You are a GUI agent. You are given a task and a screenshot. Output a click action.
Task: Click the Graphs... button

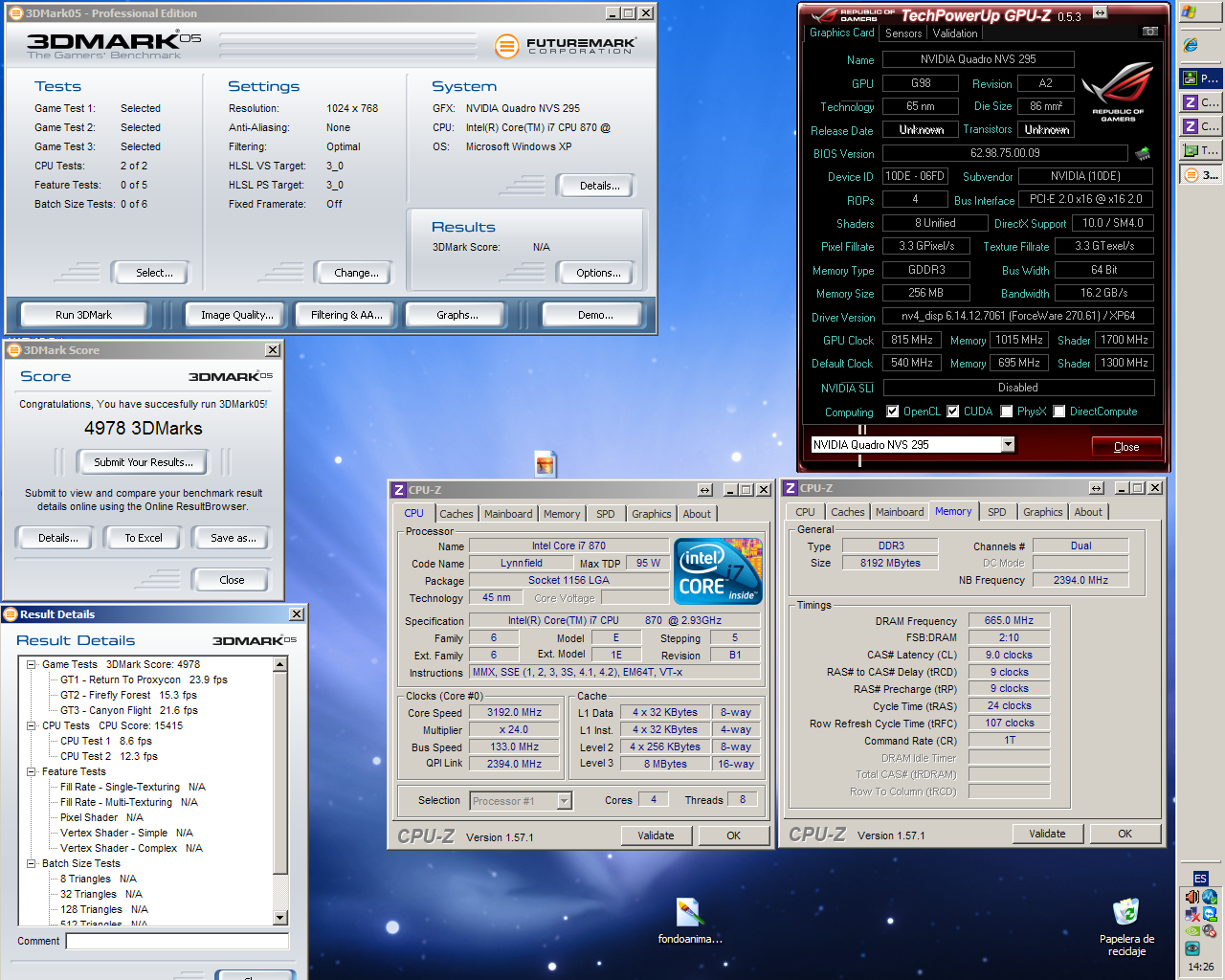[457, 315]
